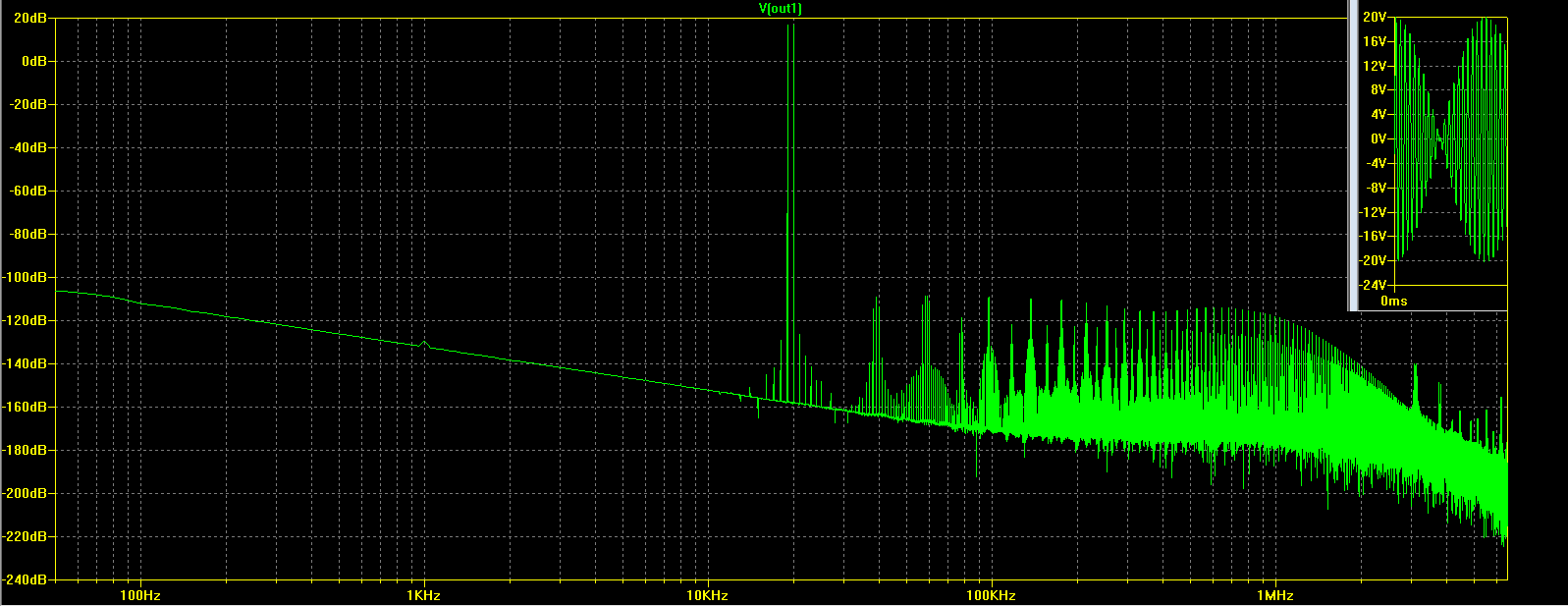
Task: Click the 20dB vertical axis label
Action: 31,18
